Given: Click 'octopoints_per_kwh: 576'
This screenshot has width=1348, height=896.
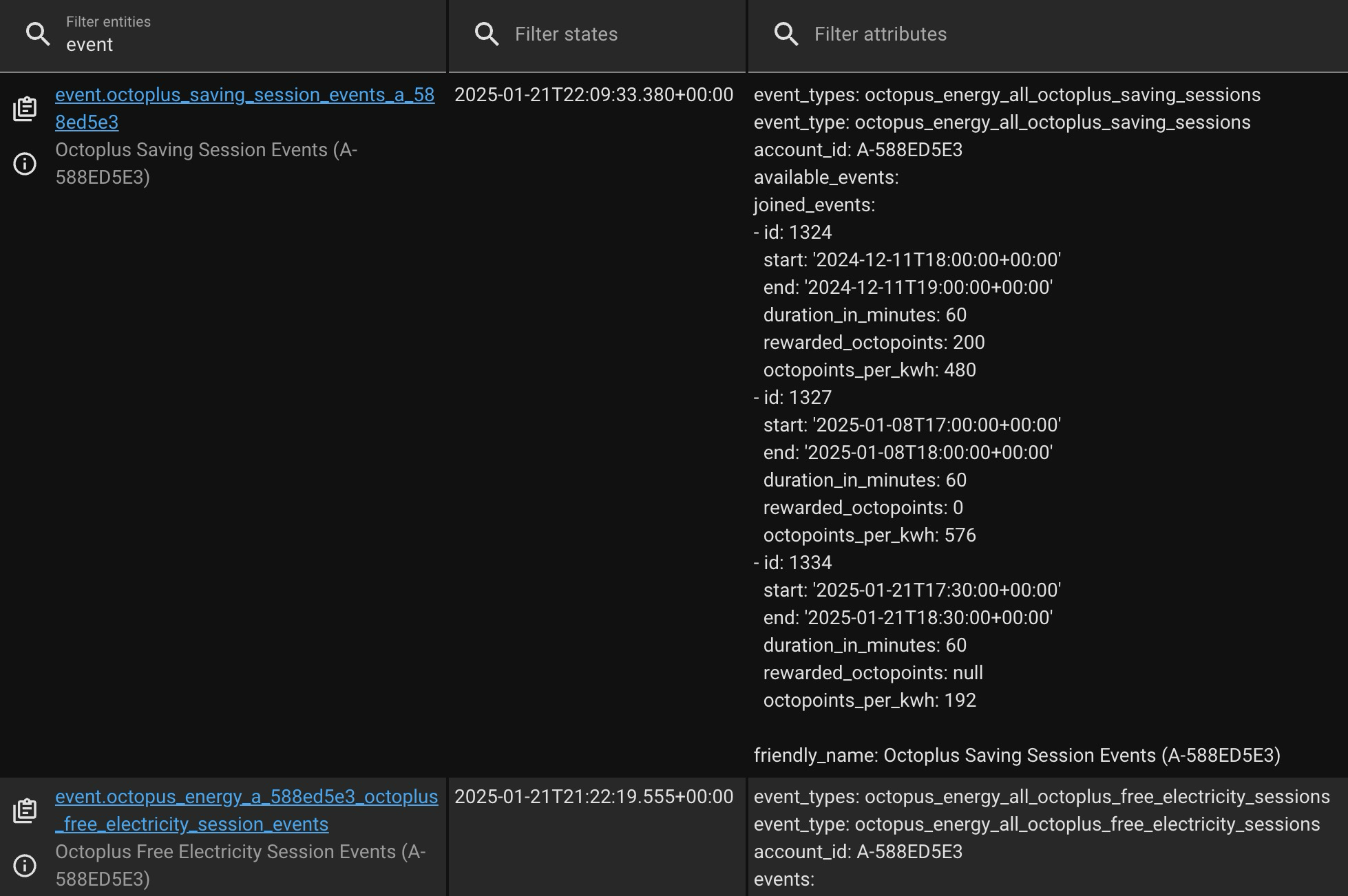Looking at the screenshot, I should click(870, 535).
